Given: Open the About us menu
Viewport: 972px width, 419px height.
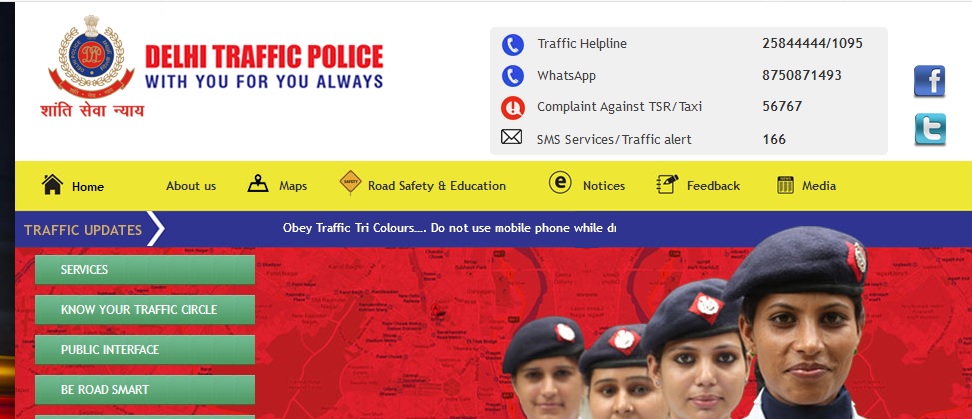Looking at the screenshot, I should (191, 186).
